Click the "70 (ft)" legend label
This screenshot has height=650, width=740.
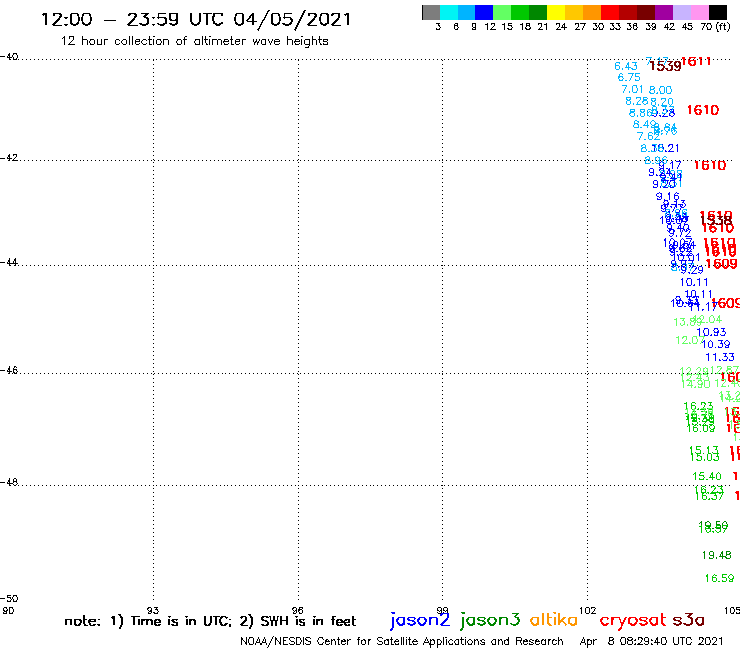(x=715, y=27)
